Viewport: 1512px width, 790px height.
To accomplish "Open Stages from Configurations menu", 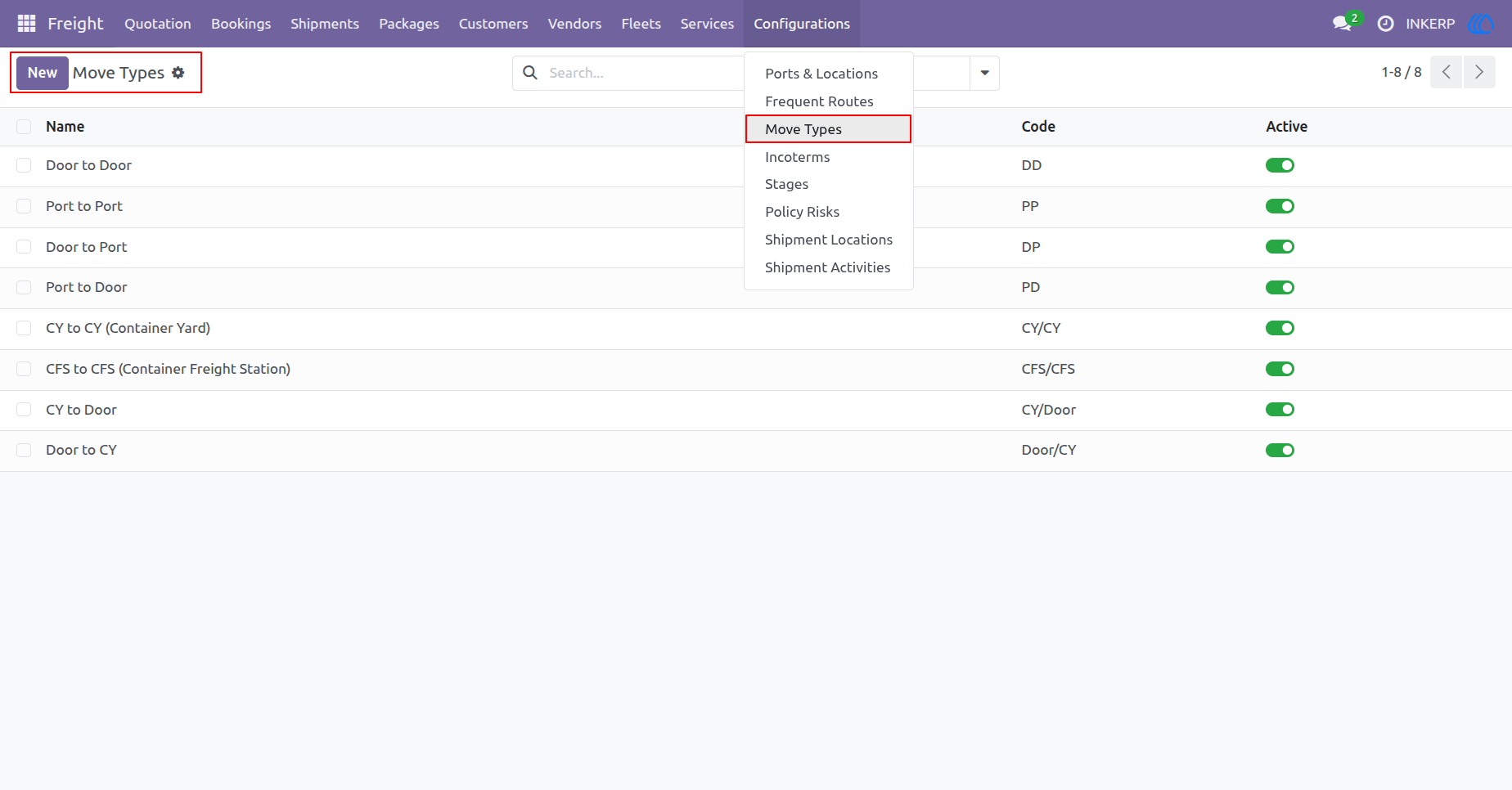I will [829, 184].
